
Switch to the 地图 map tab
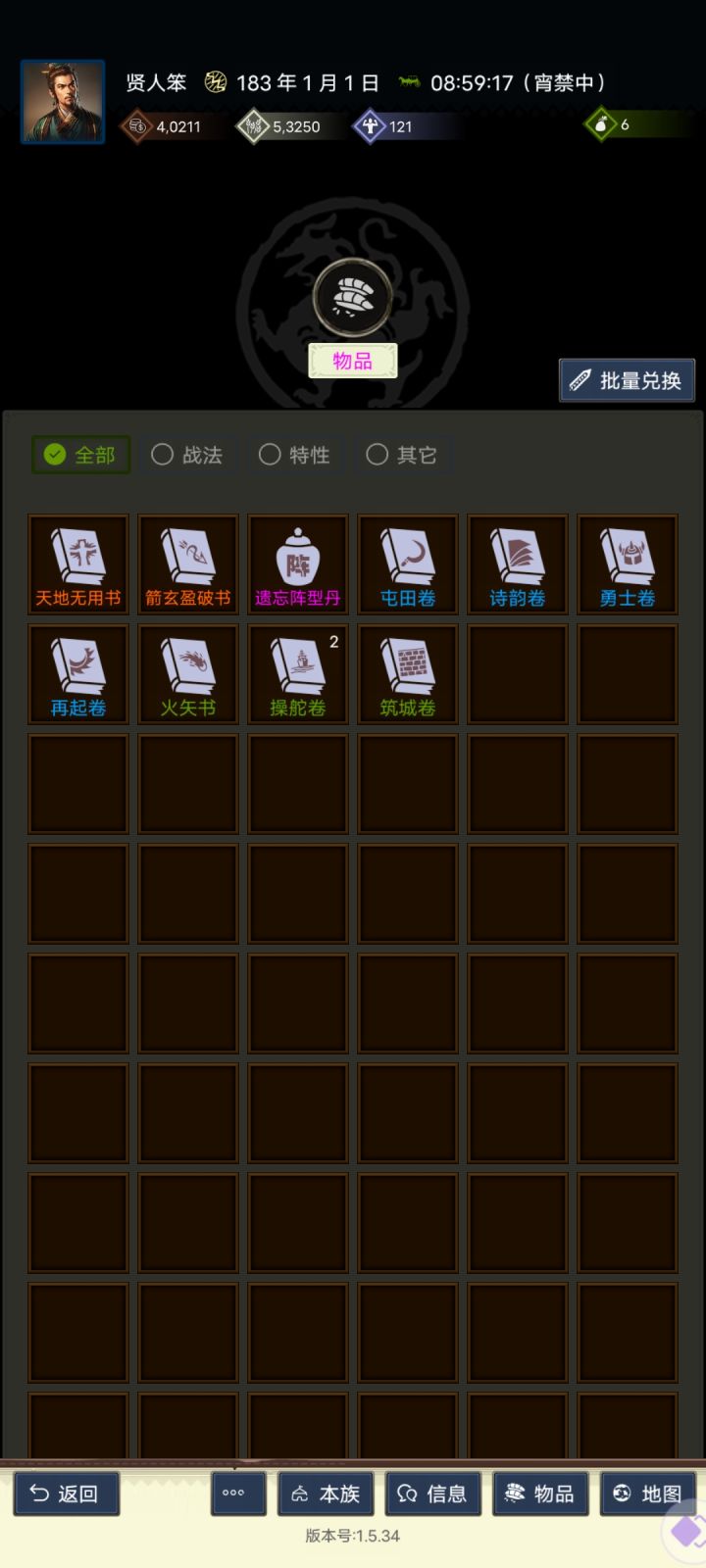[648, 1494]
